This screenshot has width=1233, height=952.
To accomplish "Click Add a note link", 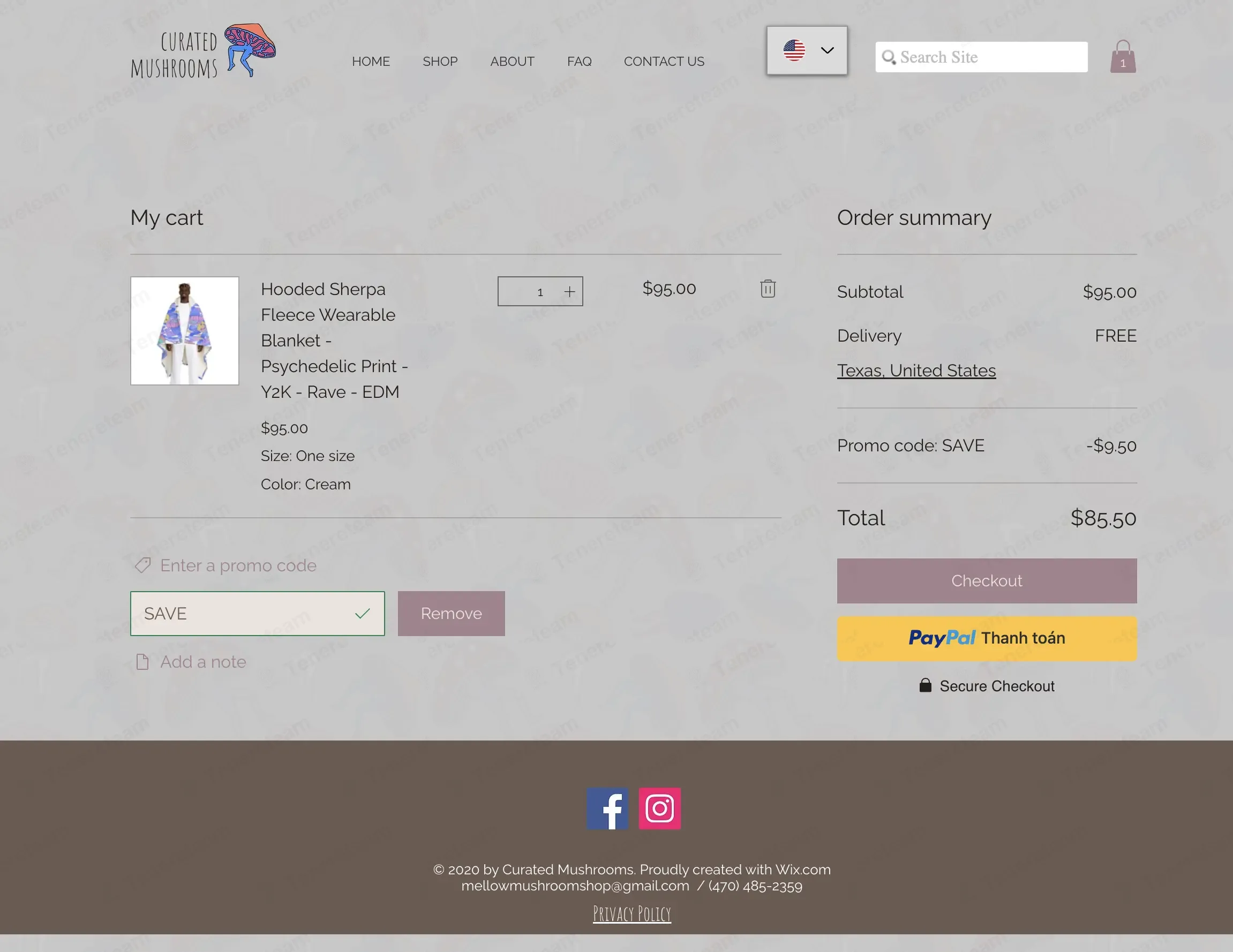I will [203, 662].
